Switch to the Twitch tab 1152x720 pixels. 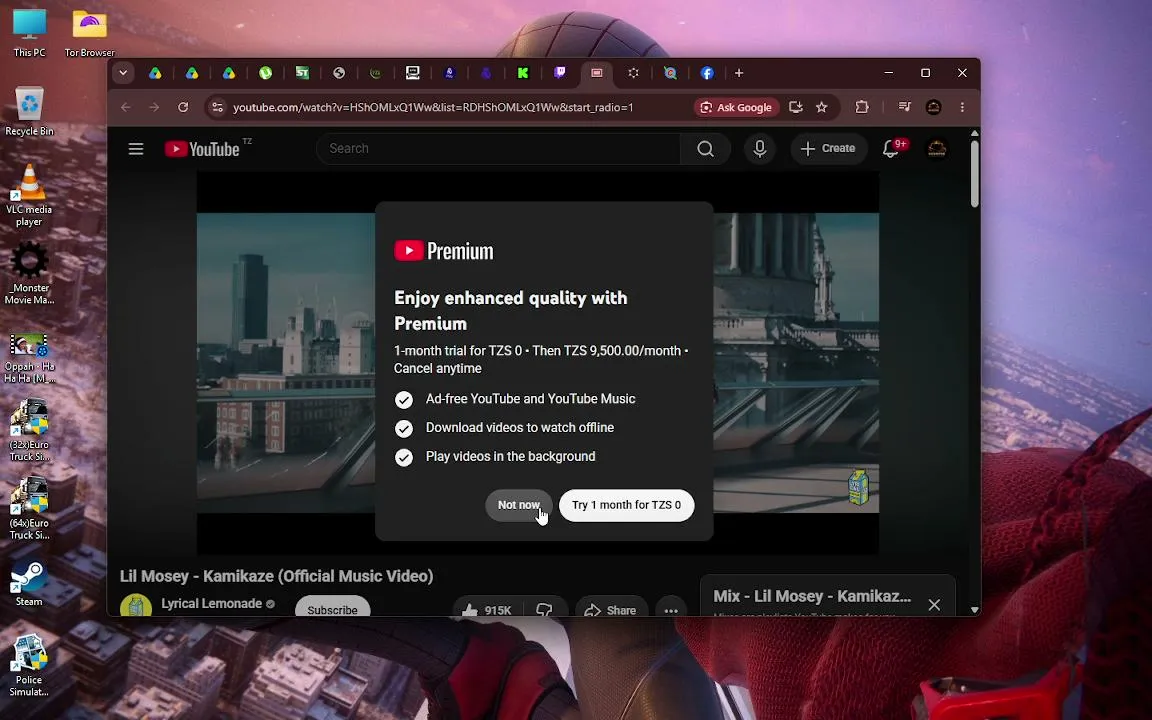pyautogui.click(x=560, y=73)
